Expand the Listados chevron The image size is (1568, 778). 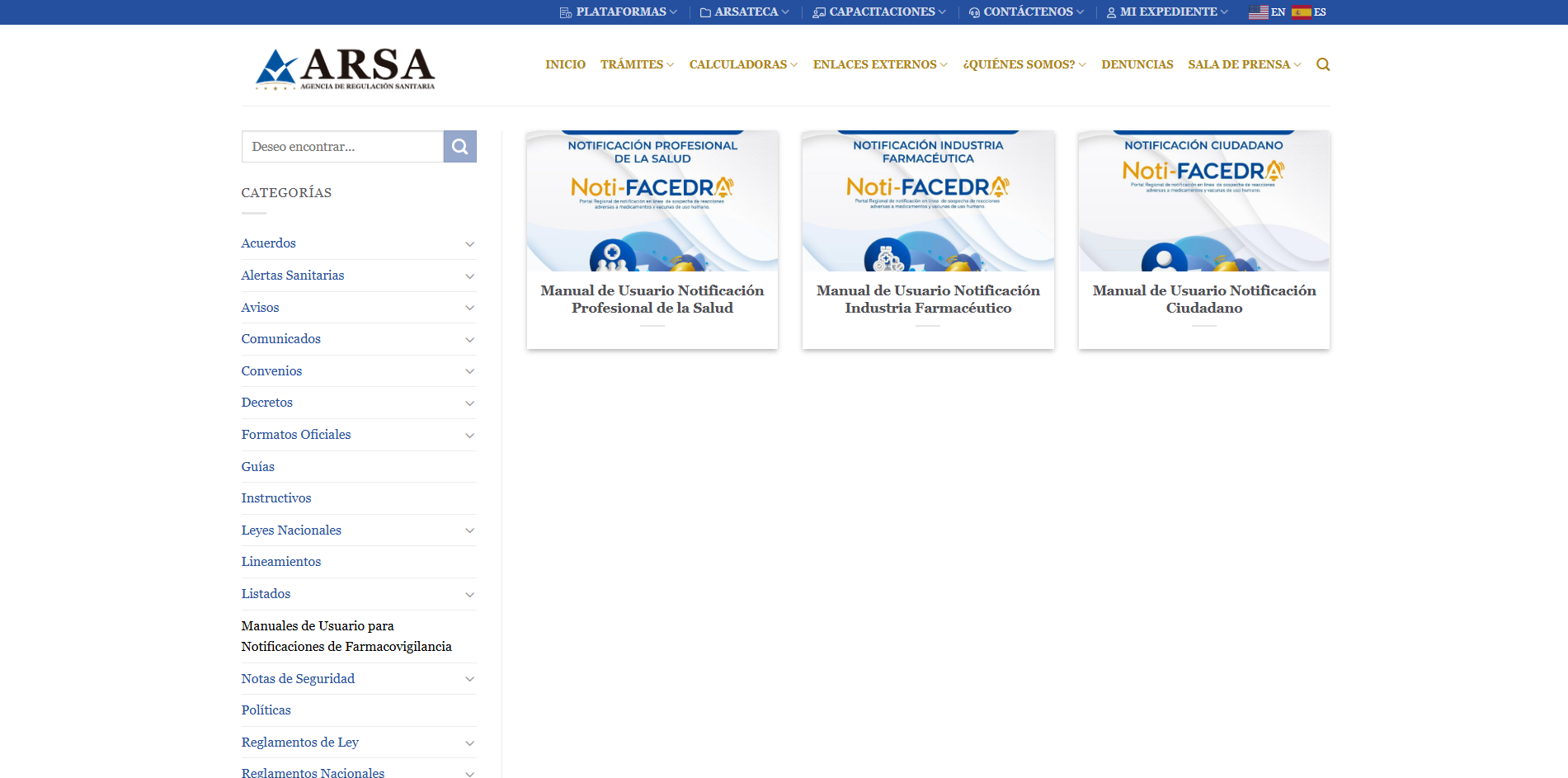470,595
